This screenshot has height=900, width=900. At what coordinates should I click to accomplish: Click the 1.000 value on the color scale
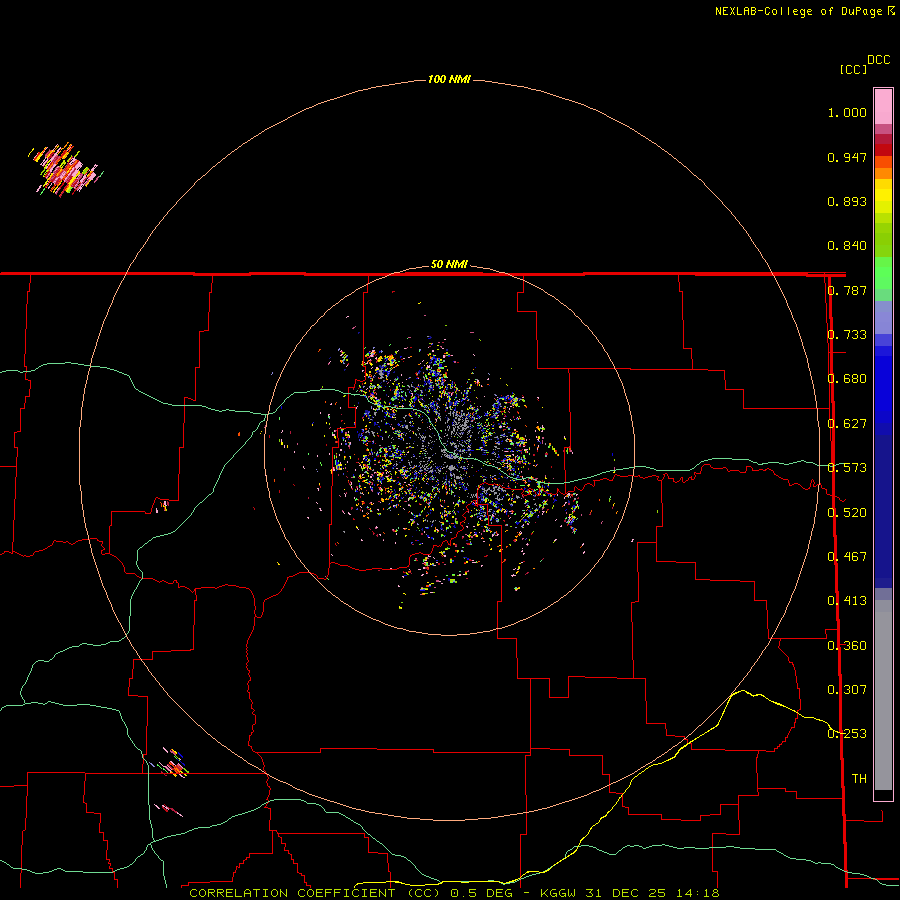(847, 112)
